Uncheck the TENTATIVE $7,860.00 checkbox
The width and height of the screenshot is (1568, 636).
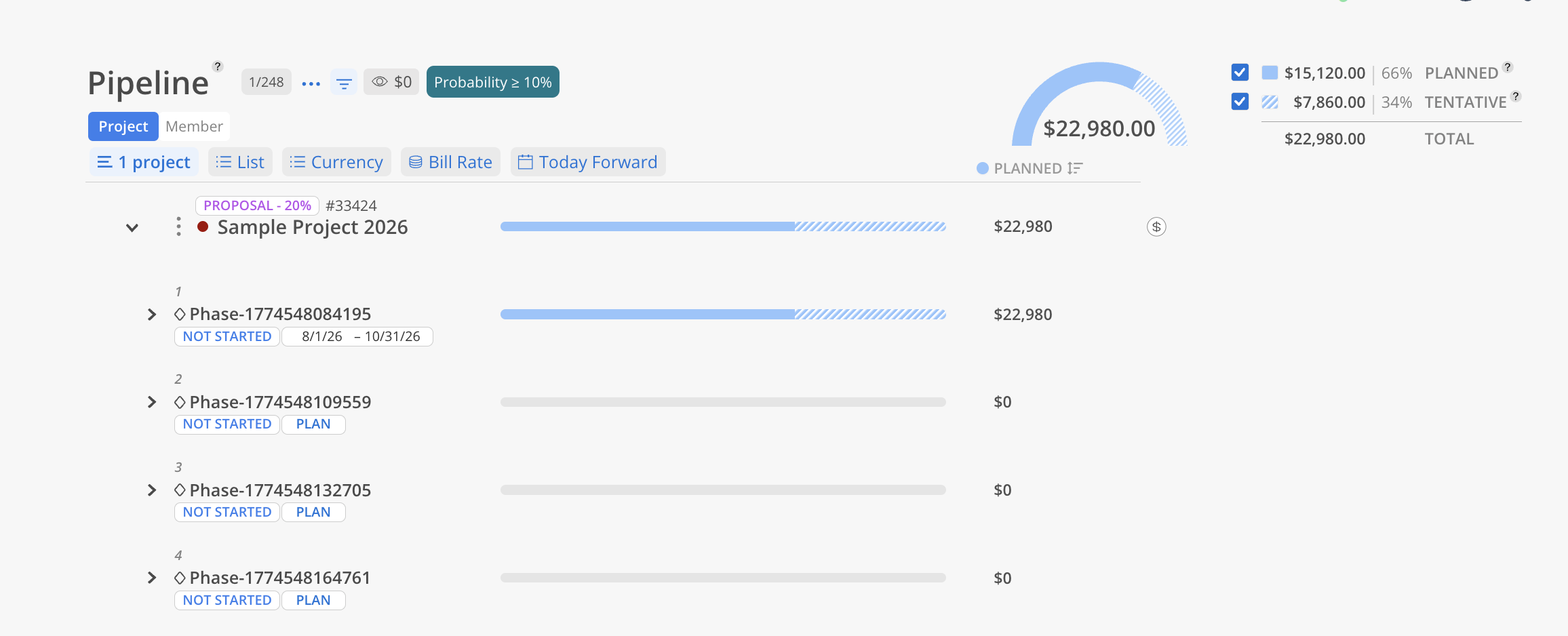pos(1240,102)
